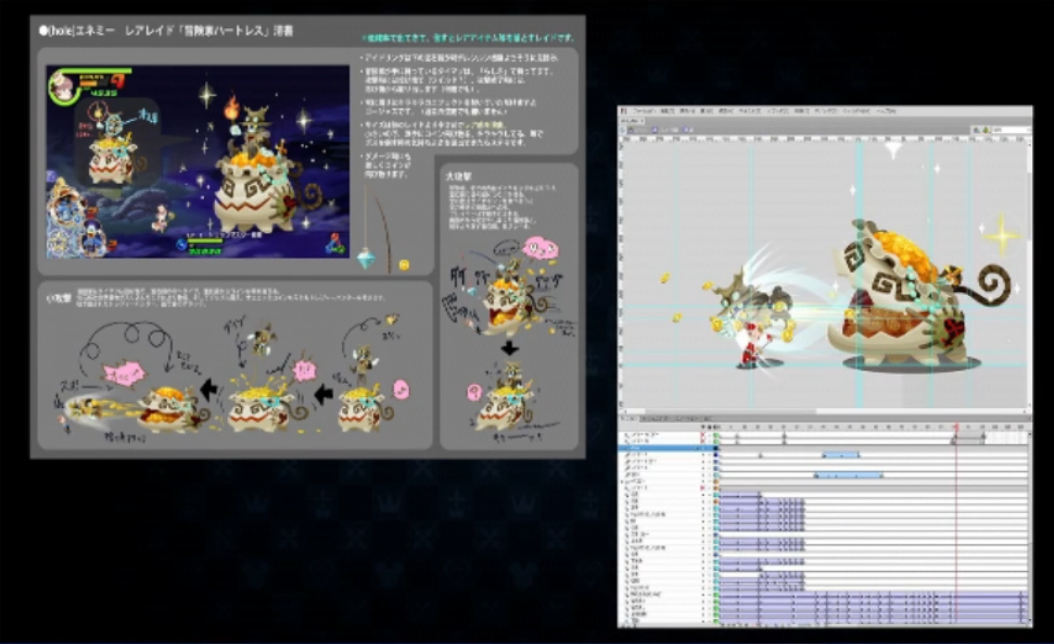Click the stage horizontal scrollbar
Image resolution: width=1054 pixels, height=644 pixels.
tap(823, 411)
